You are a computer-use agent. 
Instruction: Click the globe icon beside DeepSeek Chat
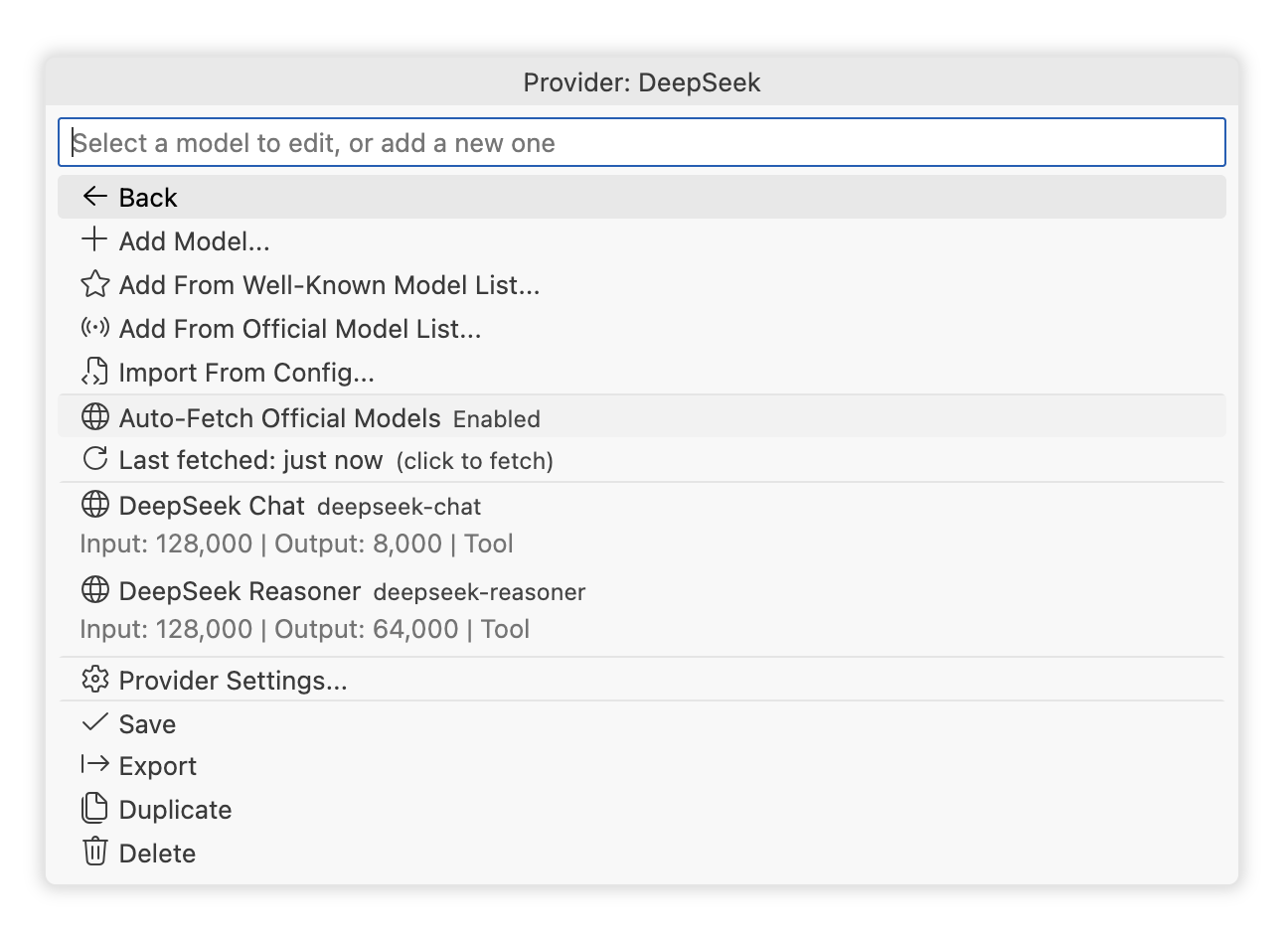(x=94, y=505)
